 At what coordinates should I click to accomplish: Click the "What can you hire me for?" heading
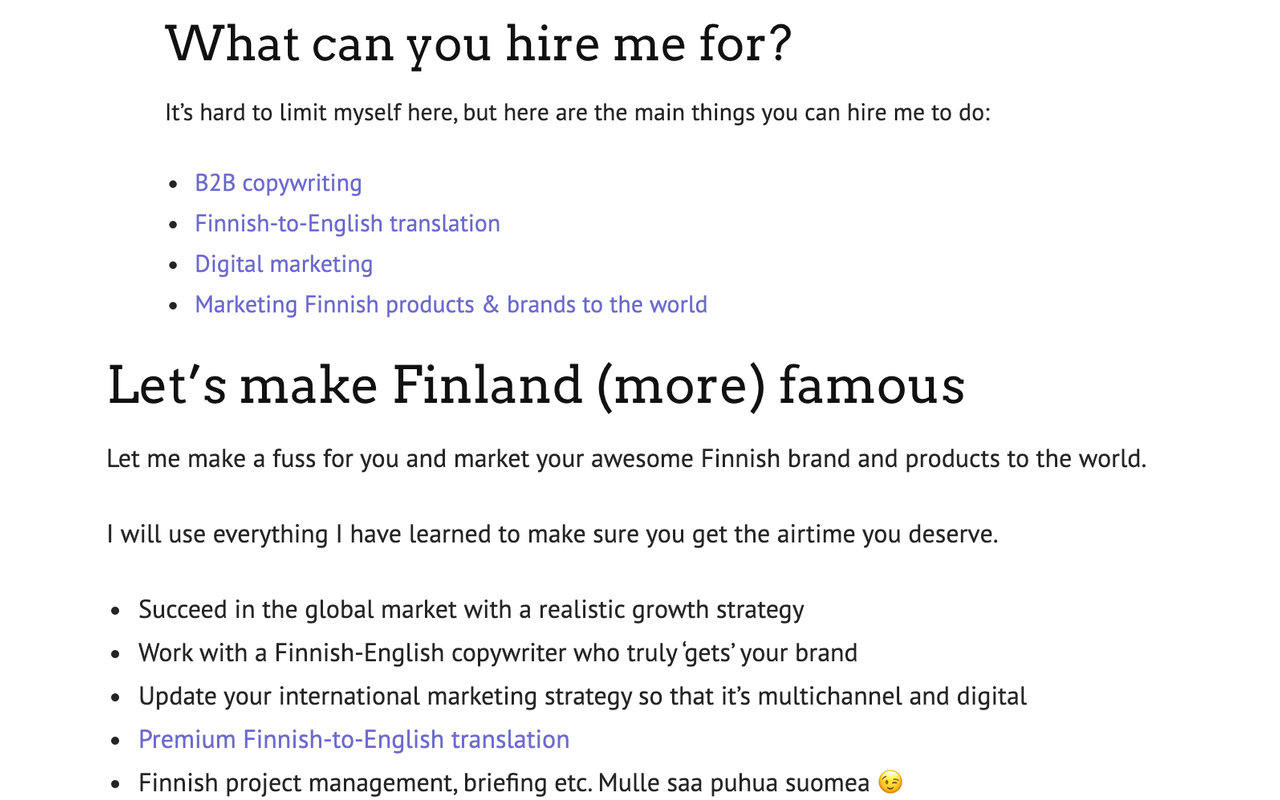478,44
